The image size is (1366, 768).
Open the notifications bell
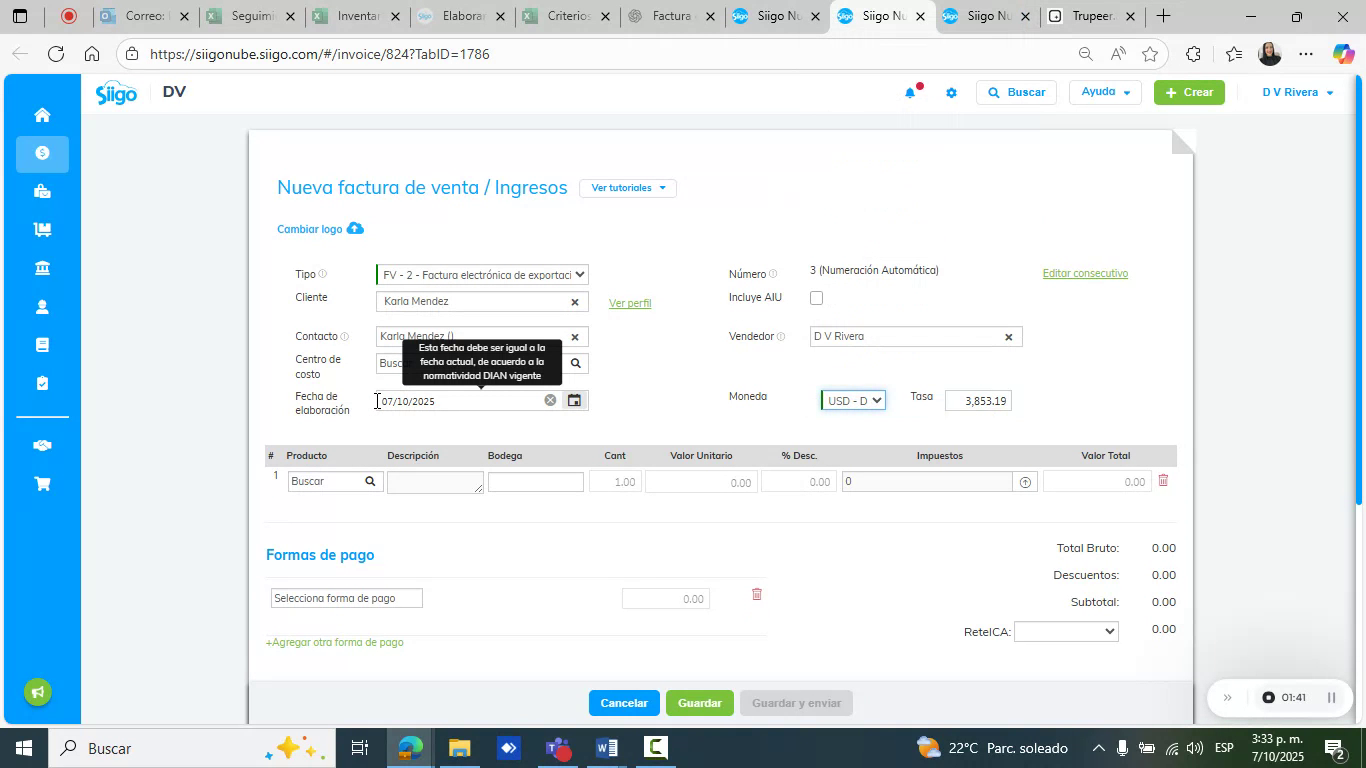coord(910,92)
